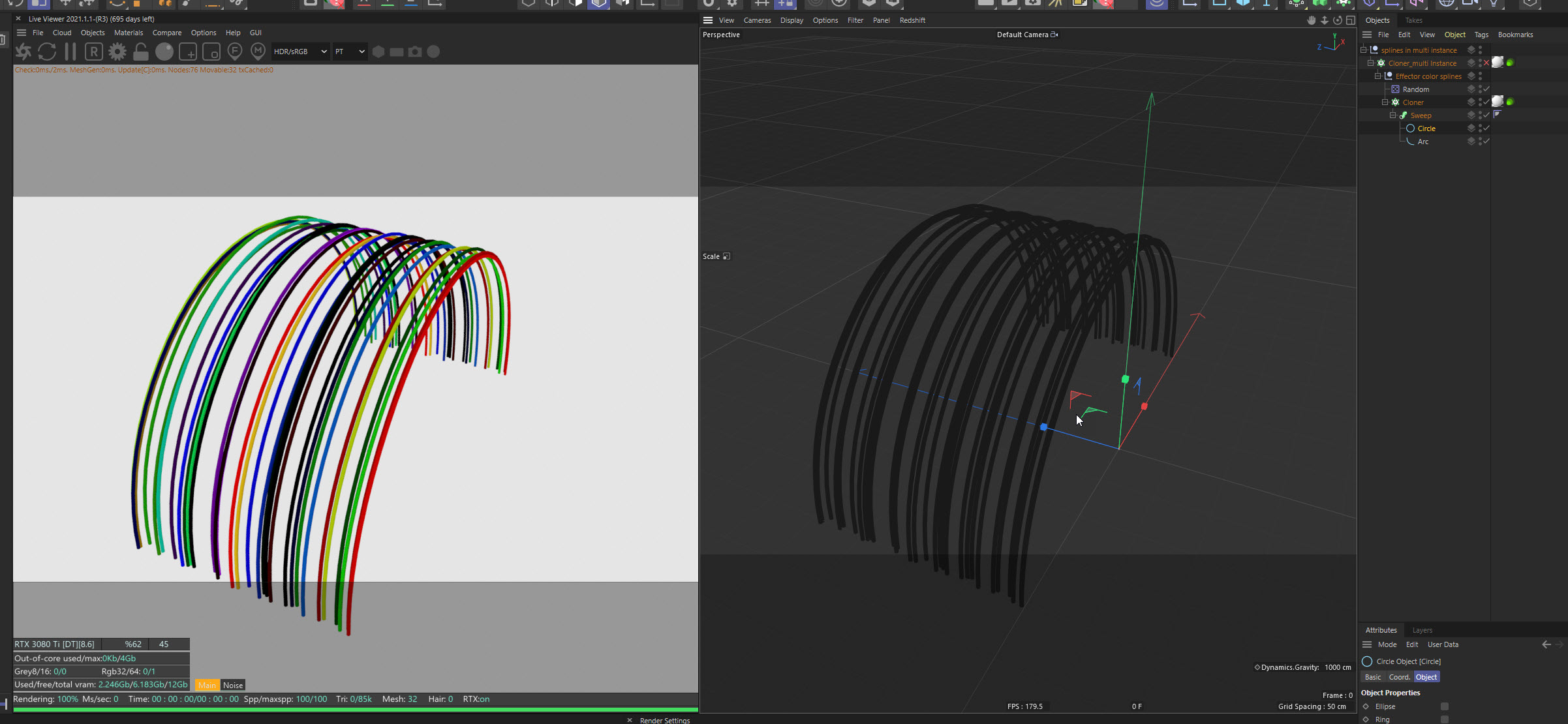This screenshot has height=724, width=1568.
Task: Toggle the clay mode sphere icon
Action: pyautogui.click(x=164, y=52)
